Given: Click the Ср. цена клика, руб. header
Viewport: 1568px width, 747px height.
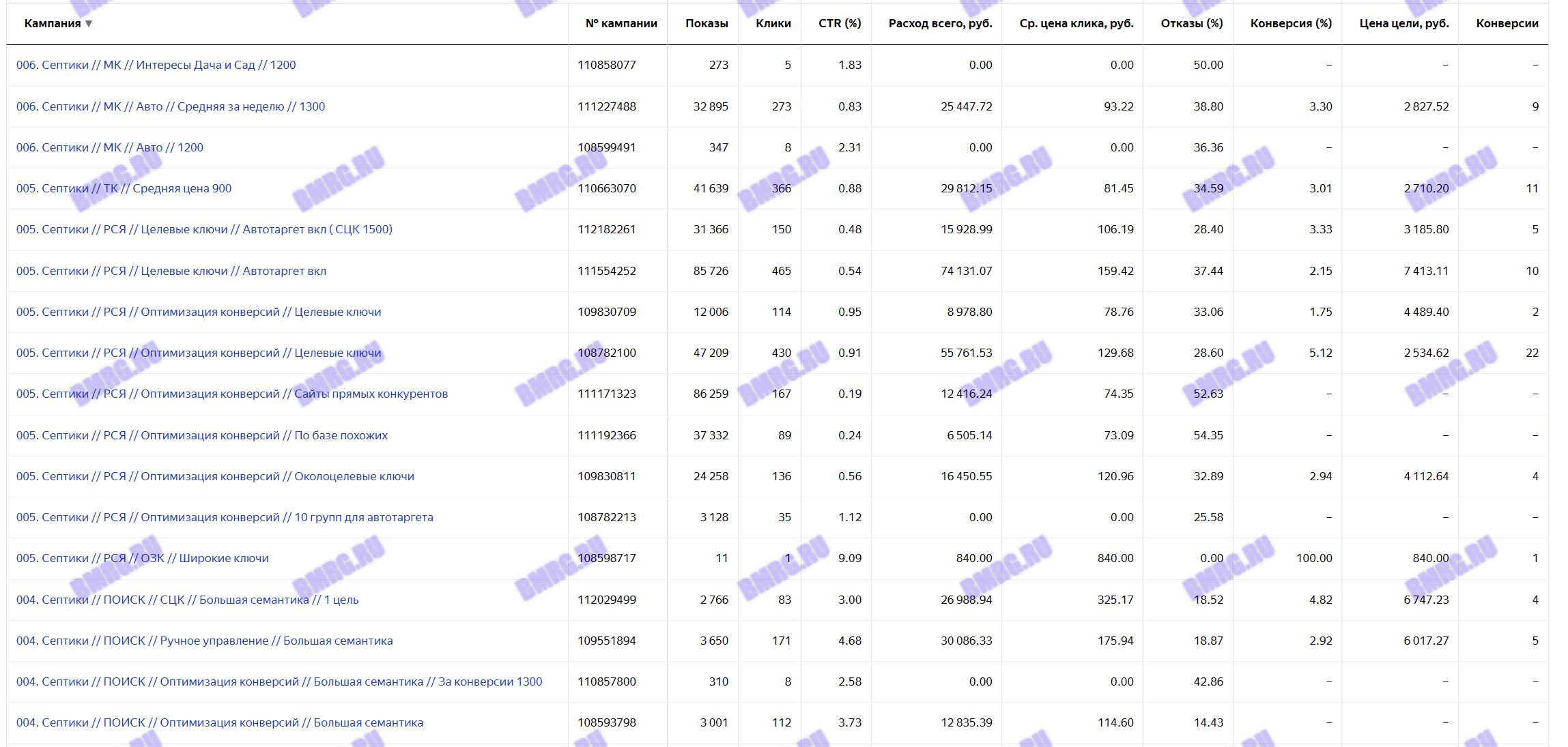Looking at the screenshot, I should click(1077, 23).
